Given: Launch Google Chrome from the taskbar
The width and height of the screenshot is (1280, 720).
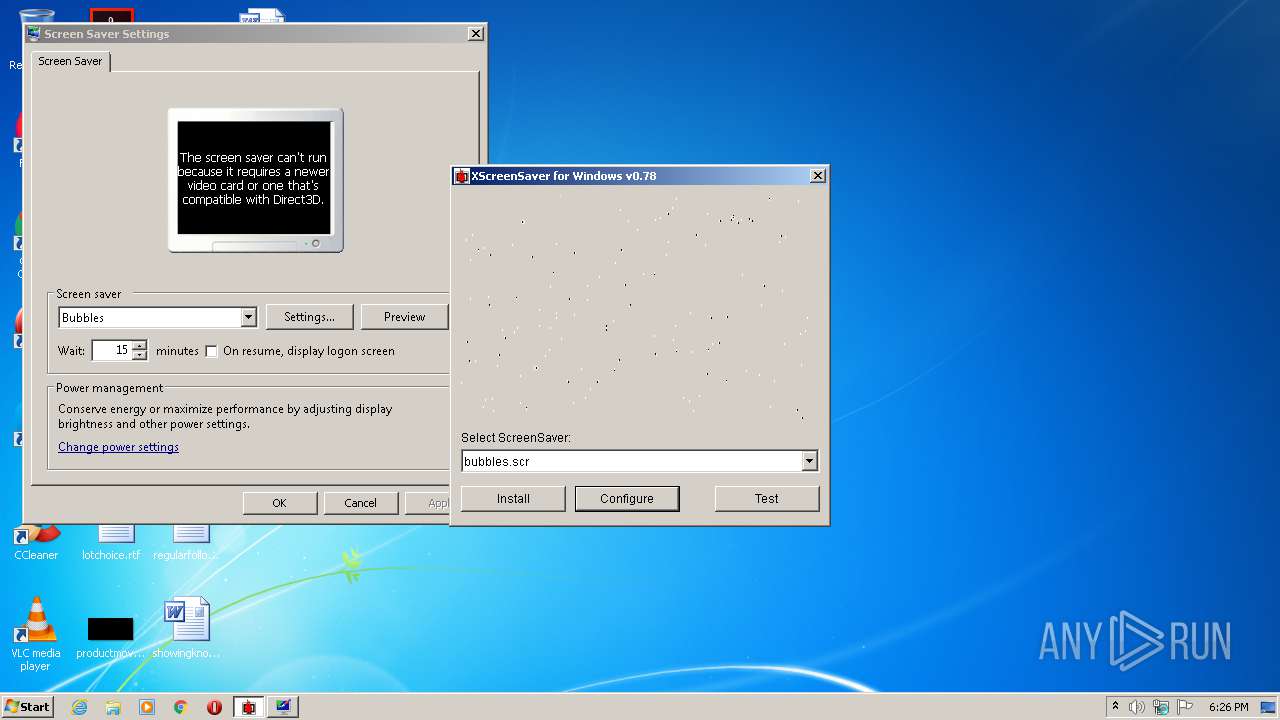Looking at the screenshot, I should tap(181, 707).
